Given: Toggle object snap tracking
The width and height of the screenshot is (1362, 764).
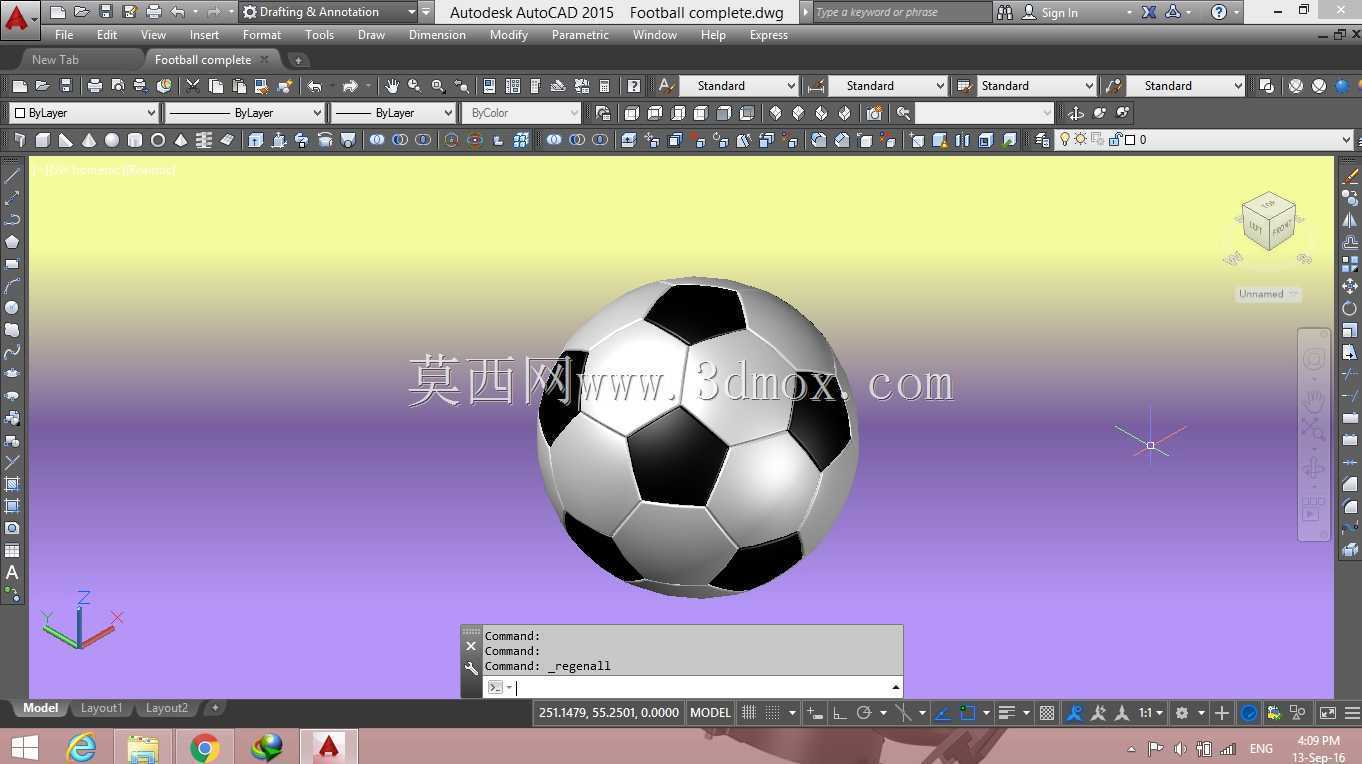Looking at the screenshot, I should coord(942,713).
